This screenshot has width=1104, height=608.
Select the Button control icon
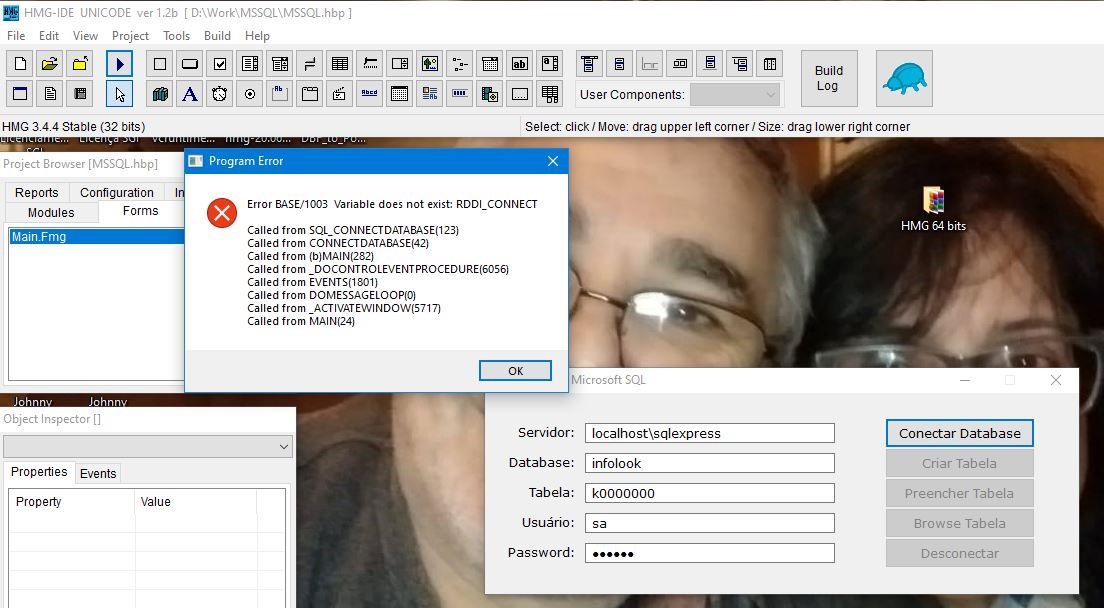[189, 64]
